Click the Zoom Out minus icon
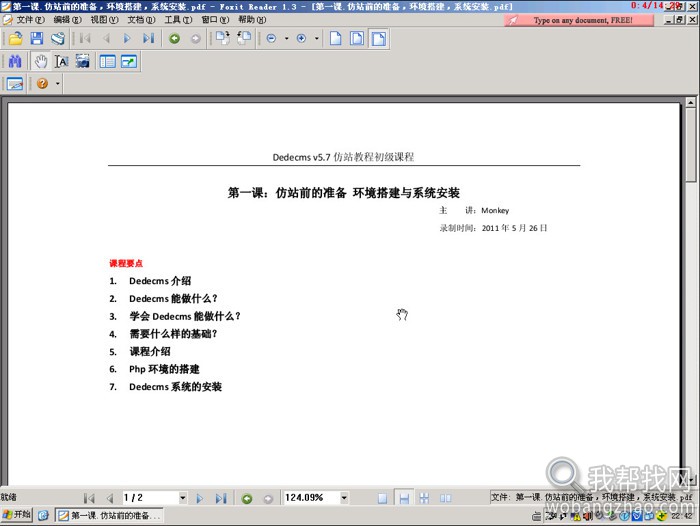The image size is (700, 526). pyautogui.click(x=271, y=38)
